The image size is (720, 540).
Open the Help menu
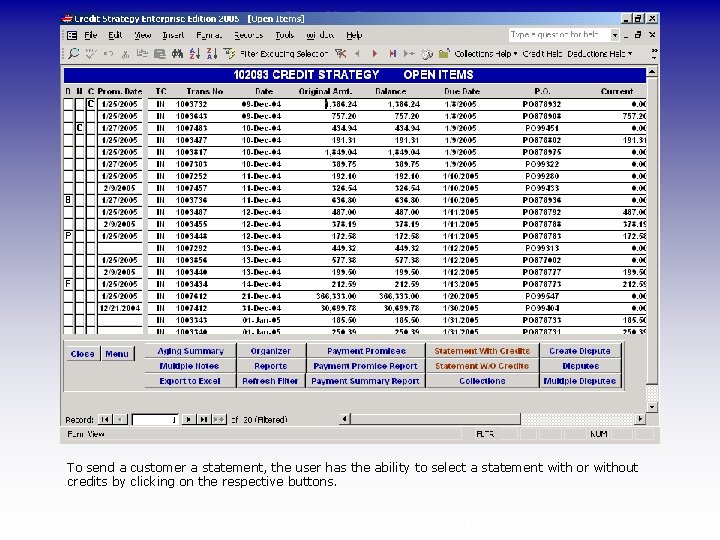(354, 35)
